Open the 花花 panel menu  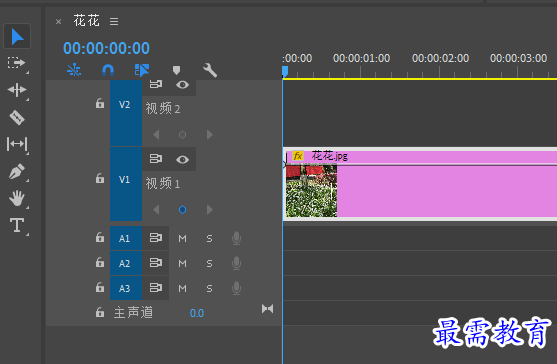pos(114,22)
